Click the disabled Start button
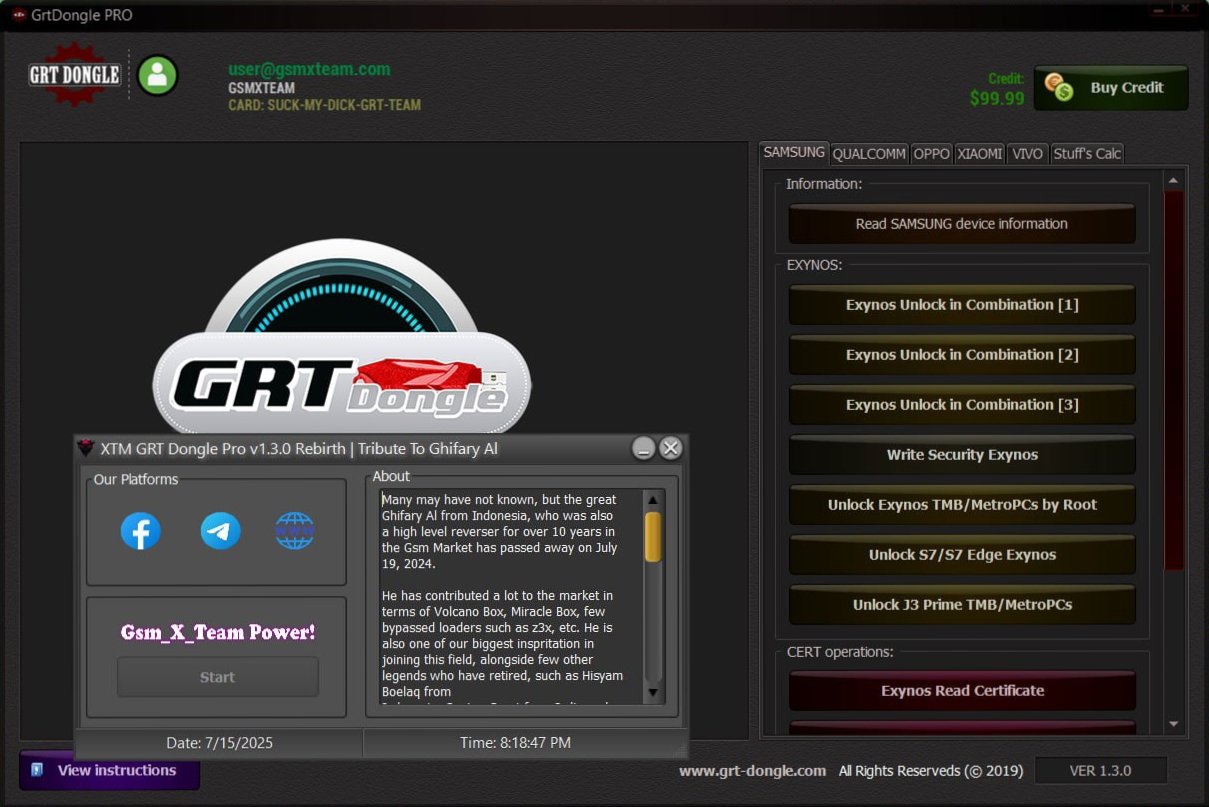The height and width of the screenshot is (807, 1209). tap(217, 677)
